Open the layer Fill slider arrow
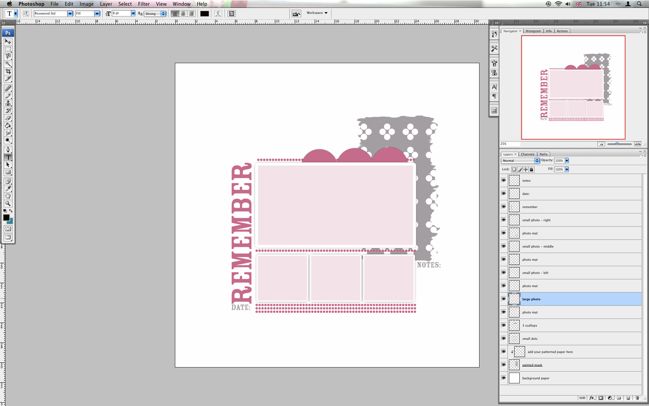The width and height of the screenshot is (649, 406). pos(567,169)
